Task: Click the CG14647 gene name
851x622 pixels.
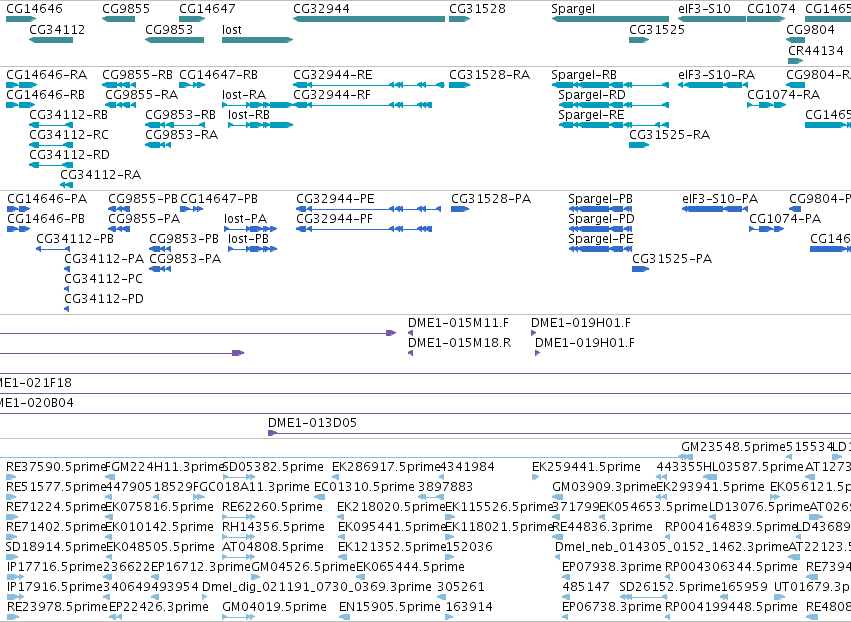Action: (207, 9)
